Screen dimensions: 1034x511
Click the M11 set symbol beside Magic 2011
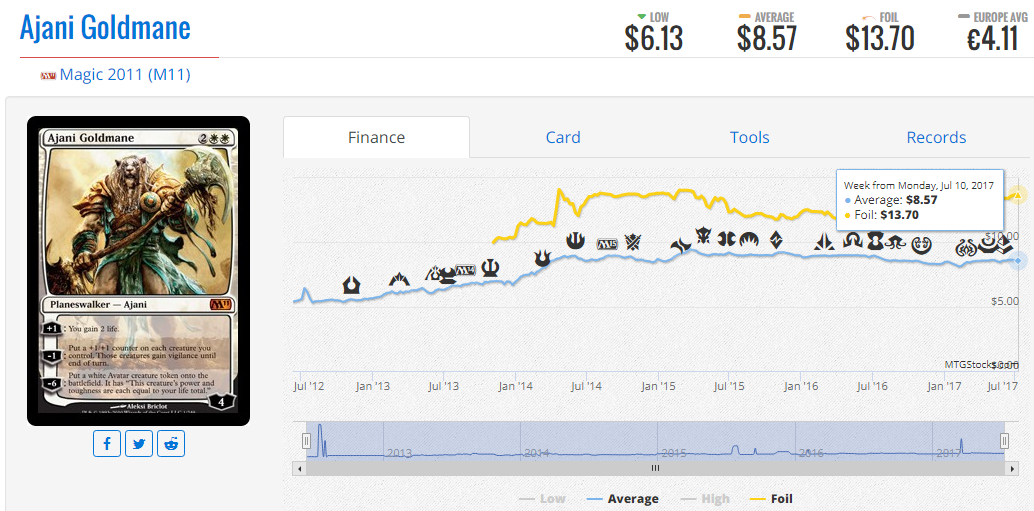click(48, 76)
